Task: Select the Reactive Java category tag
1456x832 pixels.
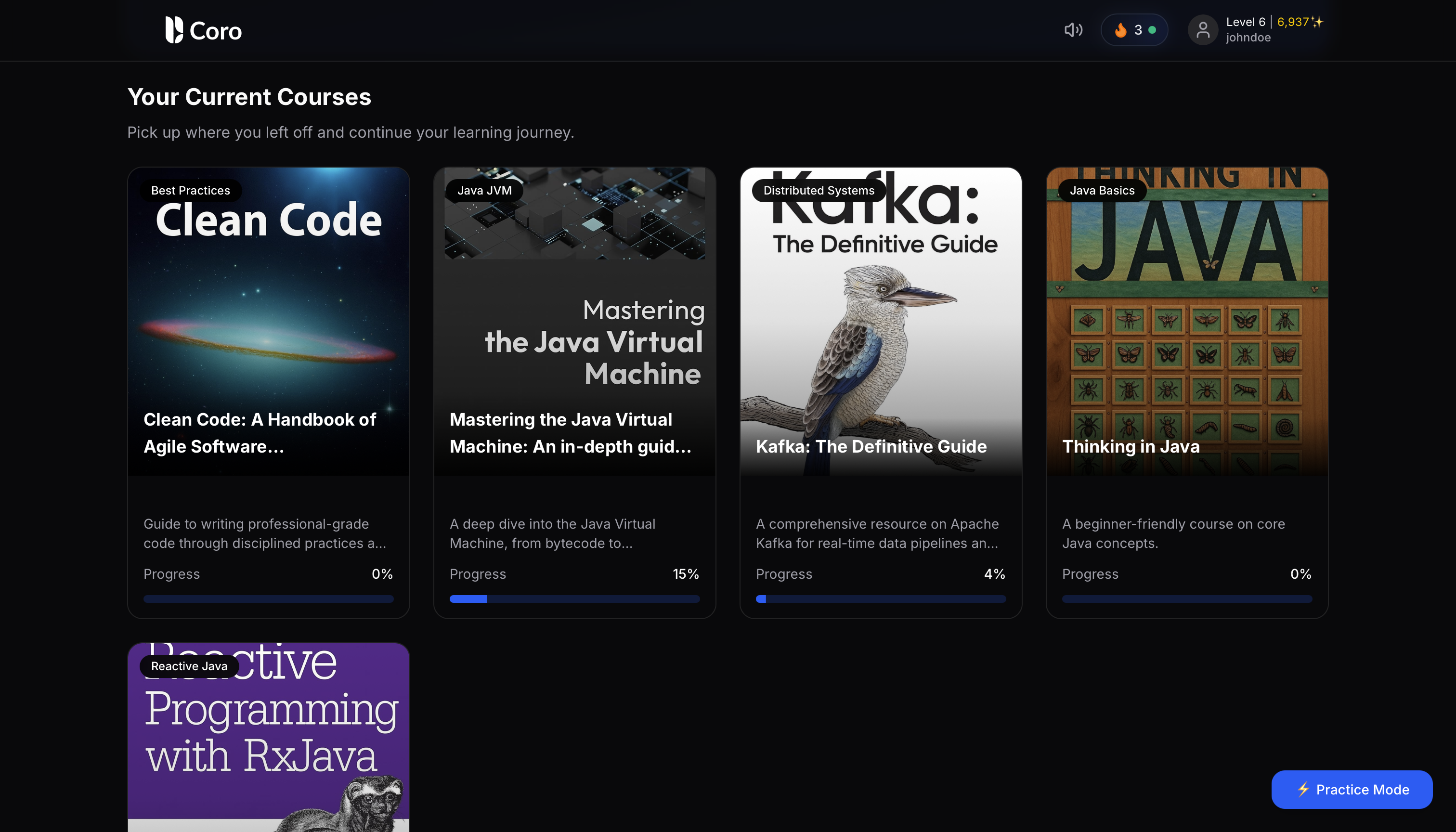Action: pos(189,666)
